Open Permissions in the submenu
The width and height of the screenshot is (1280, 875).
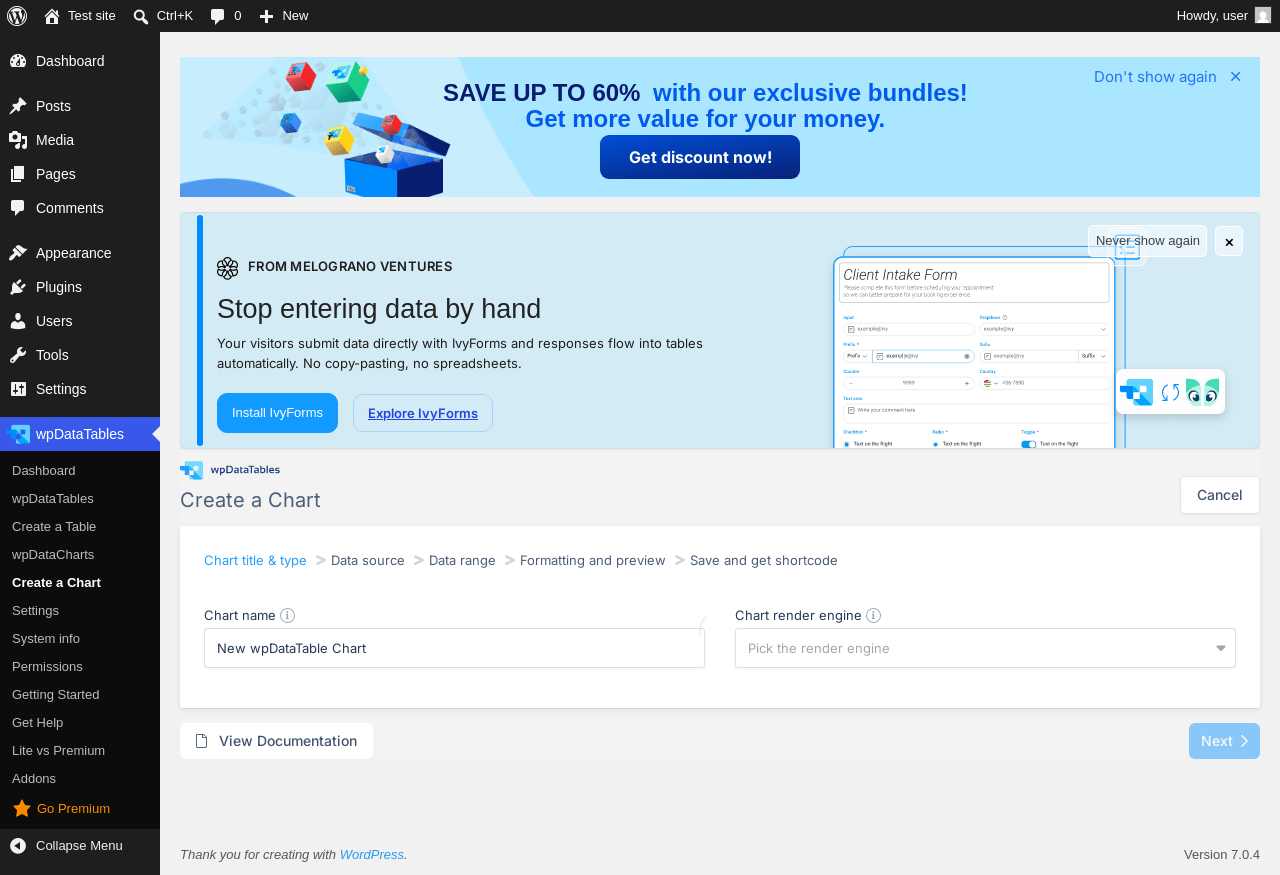[x=47, y=666]
